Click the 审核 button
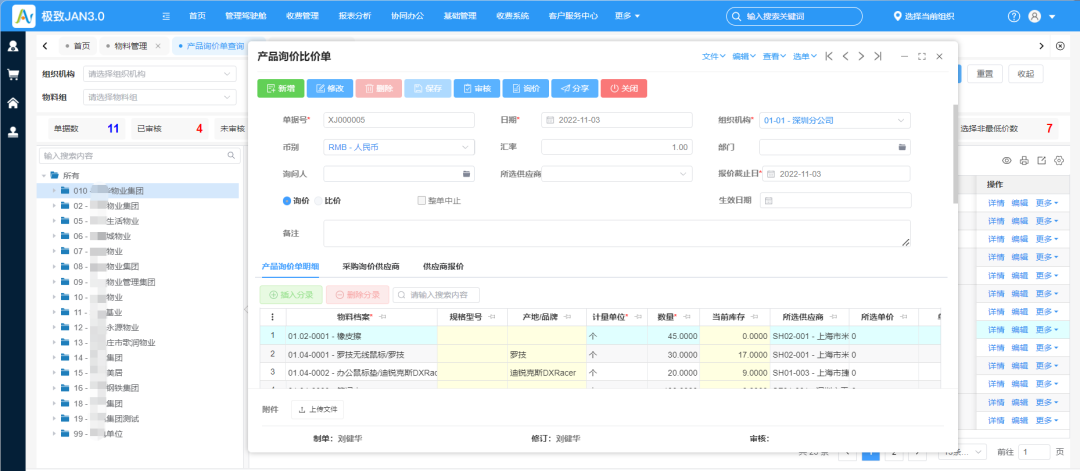Screen dimensions: 1080x471 [477, 88]
